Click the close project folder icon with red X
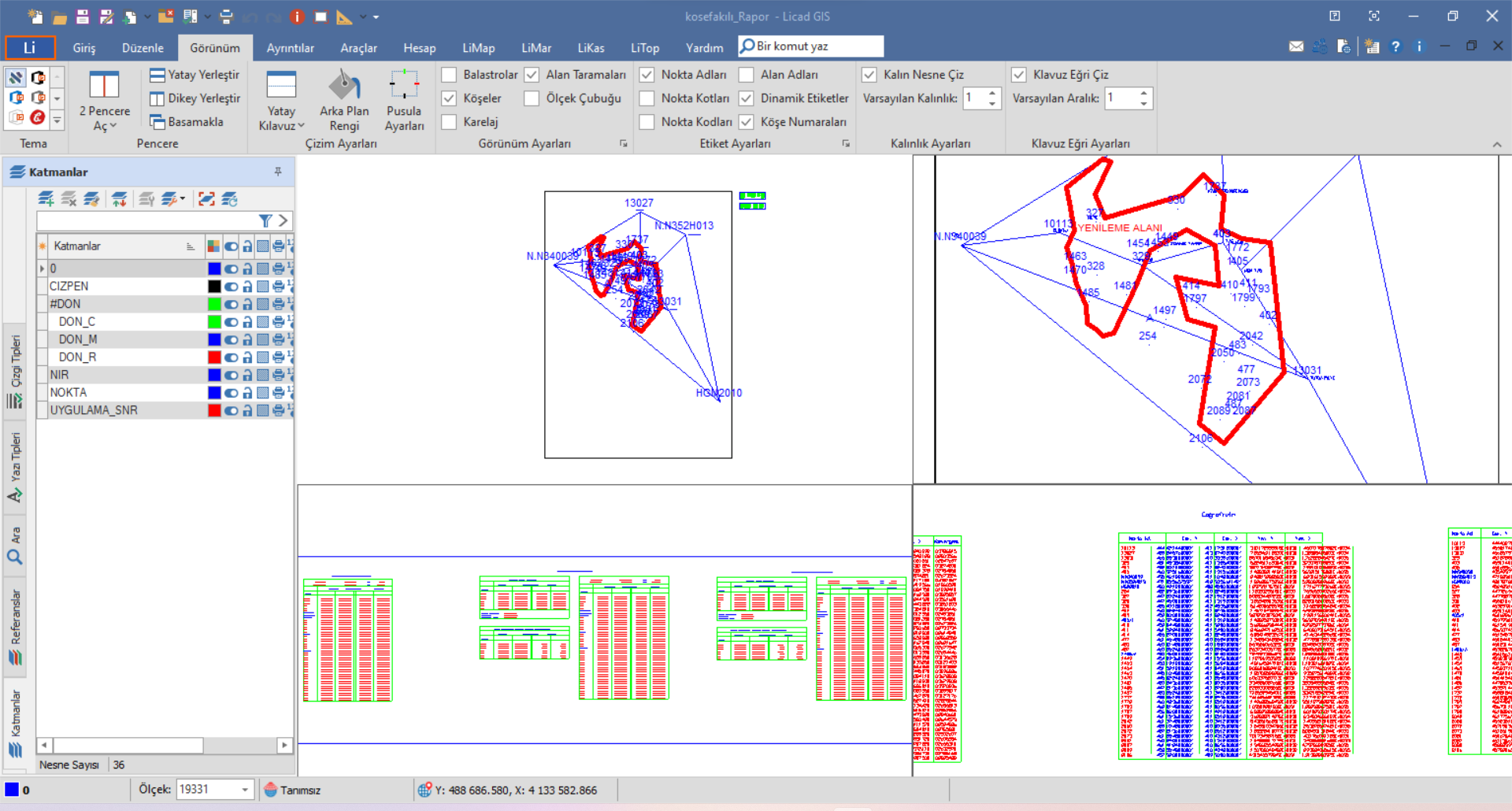Image resolution: width=1512 pixels, height=811 pixels. 166,16
